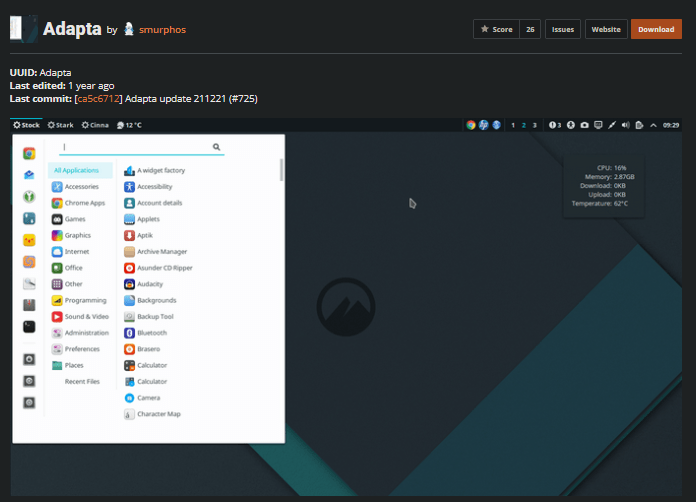Click the orange spiral favorite icon

coord(29,262)
